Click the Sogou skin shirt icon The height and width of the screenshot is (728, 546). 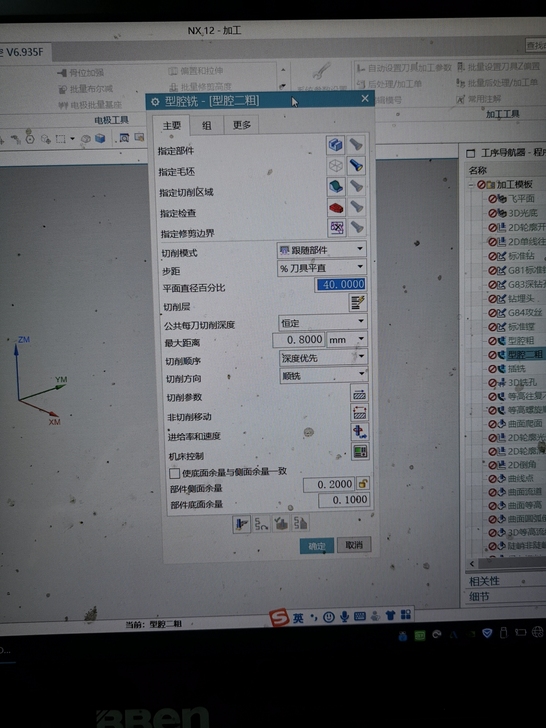pyautogui.click(x=390, y=615)
